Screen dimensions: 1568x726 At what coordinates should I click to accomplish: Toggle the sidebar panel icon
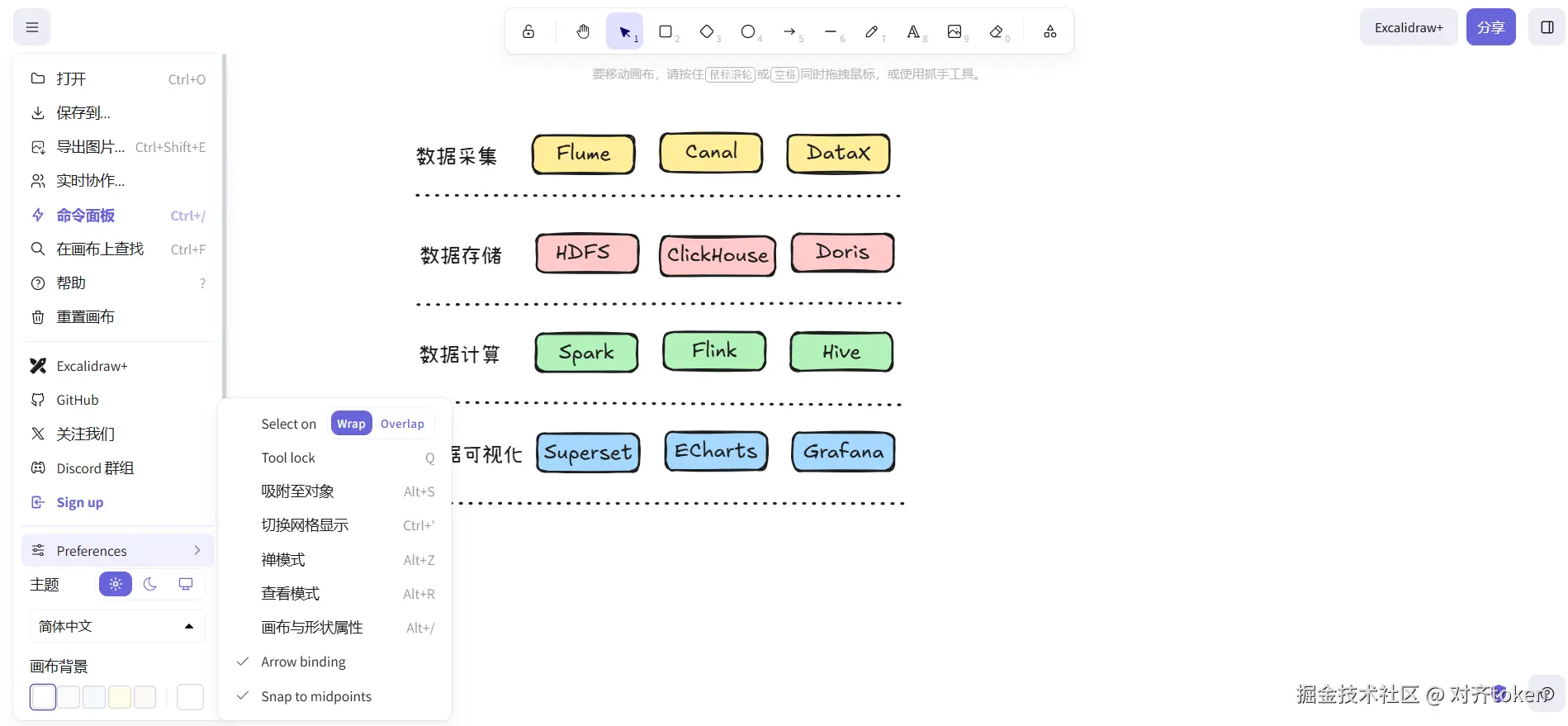[x=1547, y=27]
